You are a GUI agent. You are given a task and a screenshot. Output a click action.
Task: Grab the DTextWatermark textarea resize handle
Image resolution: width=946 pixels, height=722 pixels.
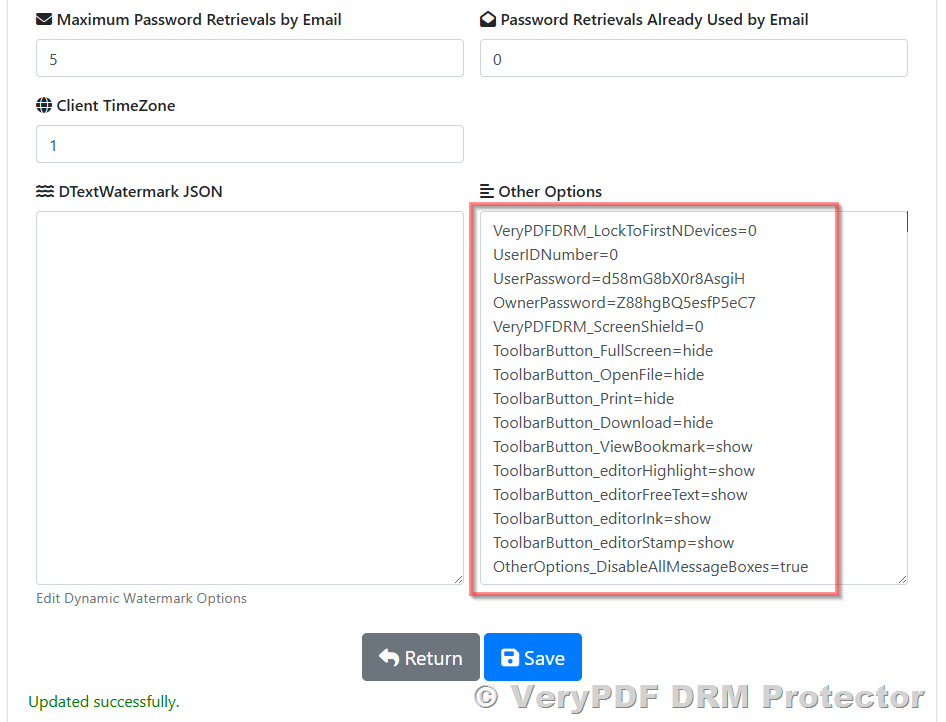tap(458, 579)
